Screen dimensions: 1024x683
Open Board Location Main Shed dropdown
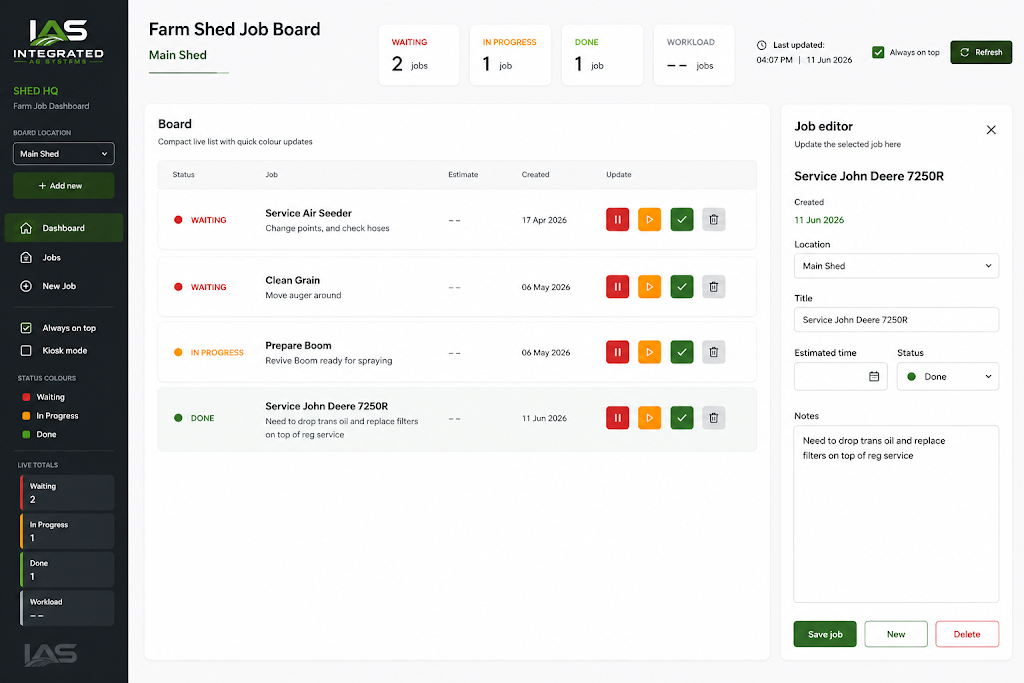(63, 153)
